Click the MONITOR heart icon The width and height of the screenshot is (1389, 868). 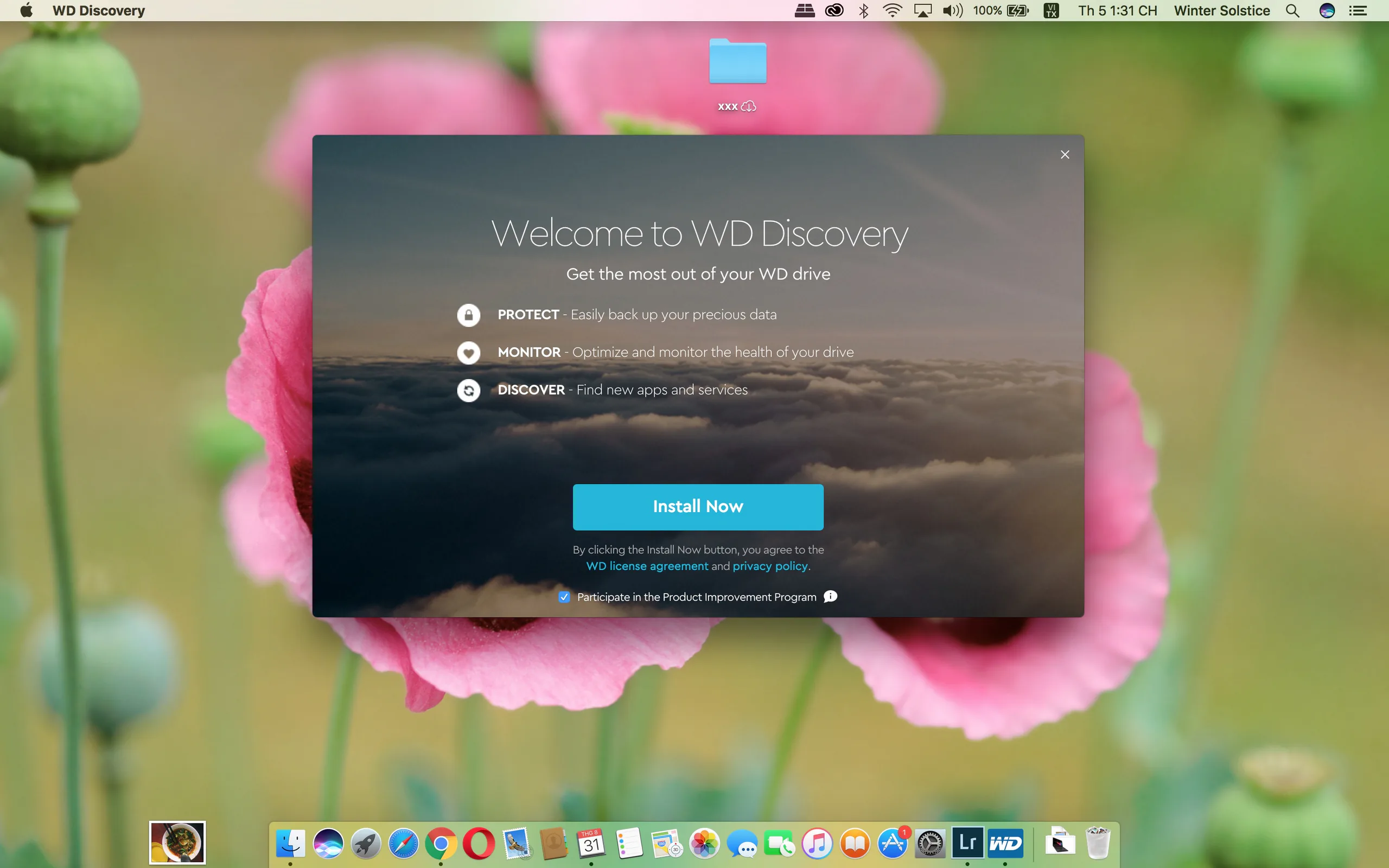click(x=468, y=353)
